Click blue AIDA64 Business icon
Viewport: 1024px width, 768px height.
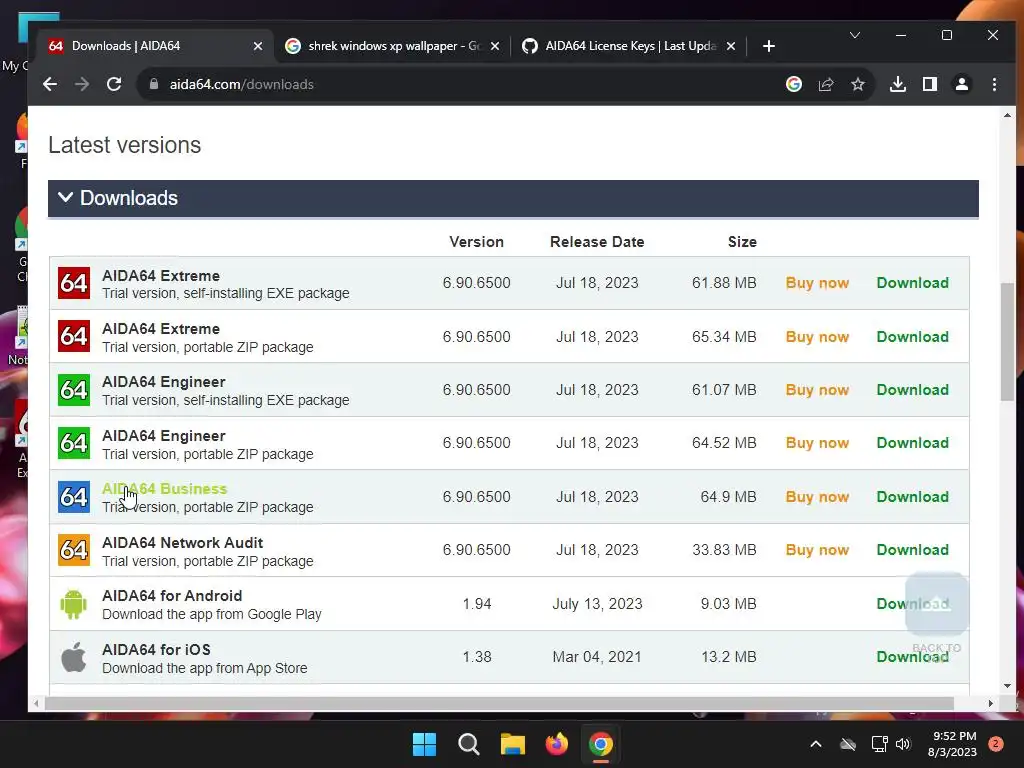[74, 497]
